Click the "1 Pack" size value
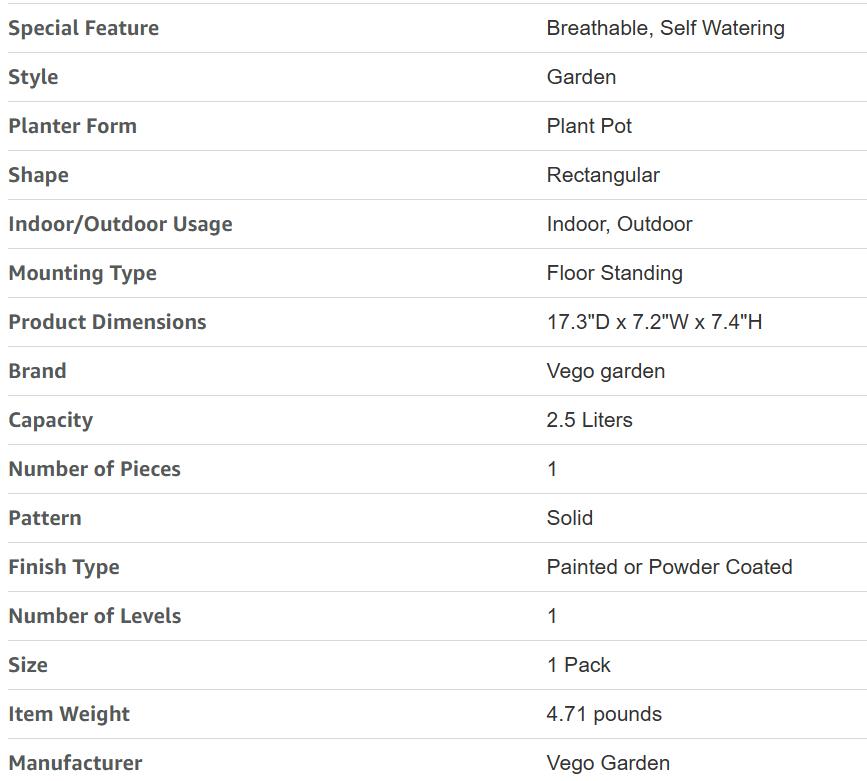Viewport: 867px width, 781px height. (578, 665)
